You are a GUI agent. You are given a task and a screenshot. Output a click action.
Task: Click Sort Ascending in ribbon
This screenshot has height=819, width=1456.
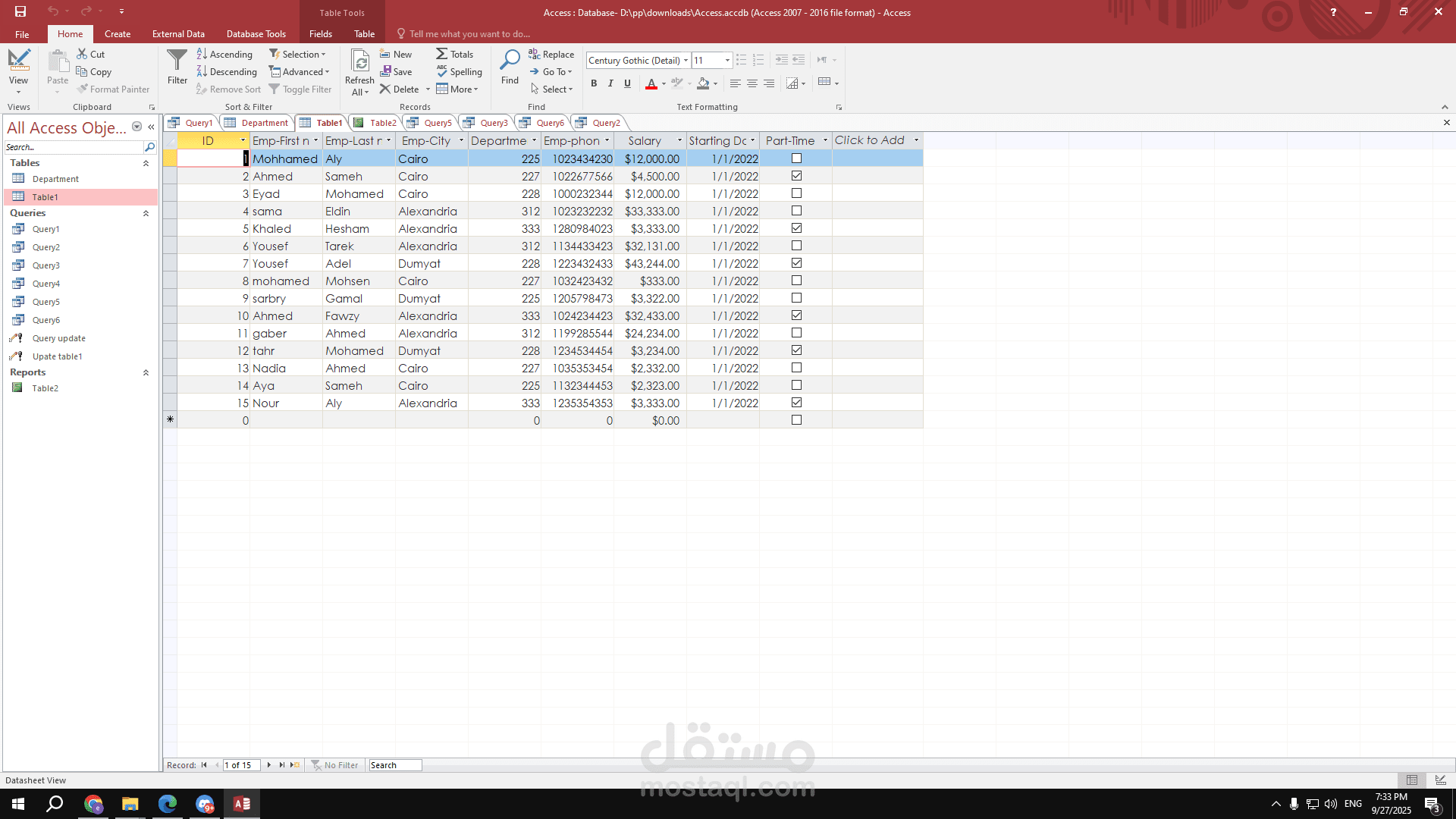tap(224, 54)
